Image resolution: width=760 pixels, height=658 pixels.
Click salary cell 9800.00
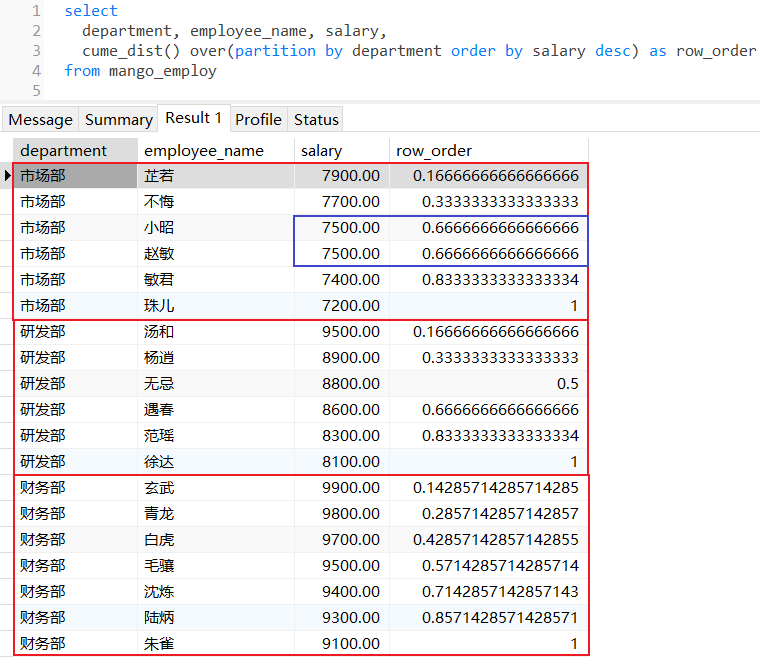point(342,514)
